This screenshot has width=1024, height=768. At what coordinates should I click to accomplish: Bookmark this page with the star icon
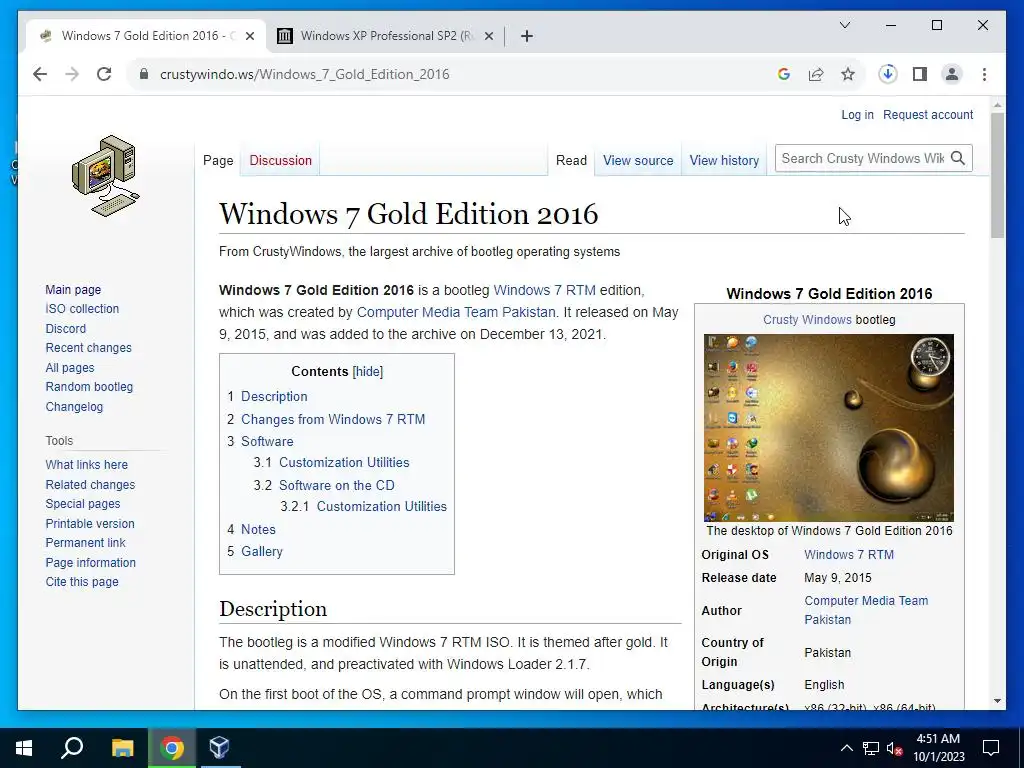[848, 74]
